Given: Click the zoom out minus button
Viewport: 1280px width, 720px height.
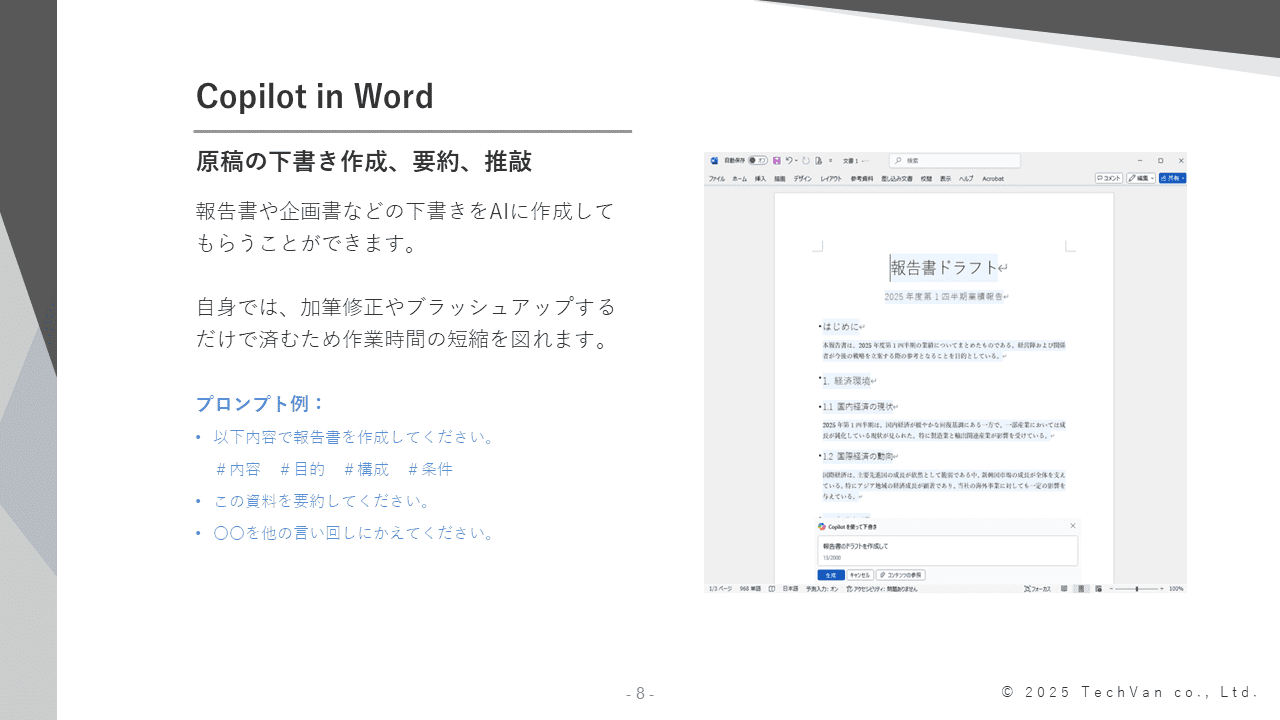Looking at the screenshot, I should pos(1111,589).
